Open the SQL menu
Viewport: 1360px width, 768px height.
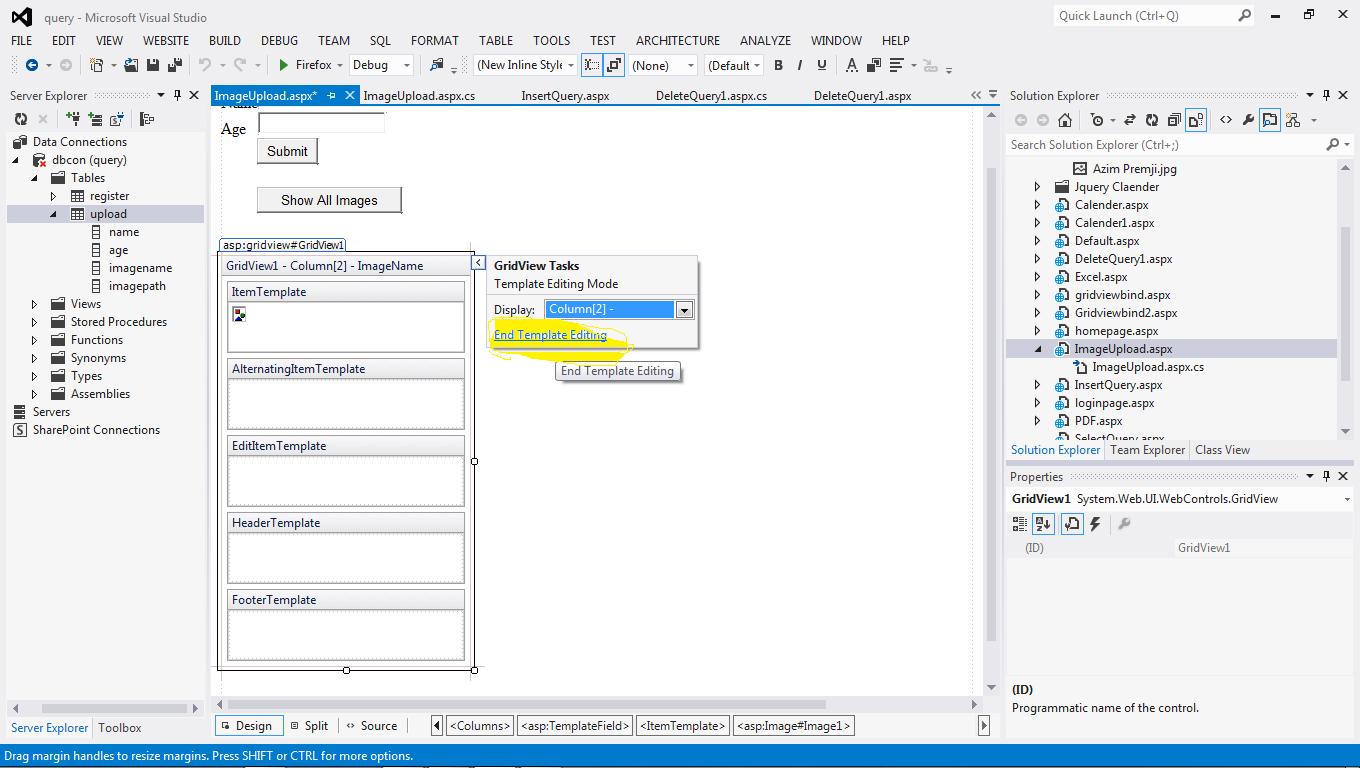(x=380, y=40)
